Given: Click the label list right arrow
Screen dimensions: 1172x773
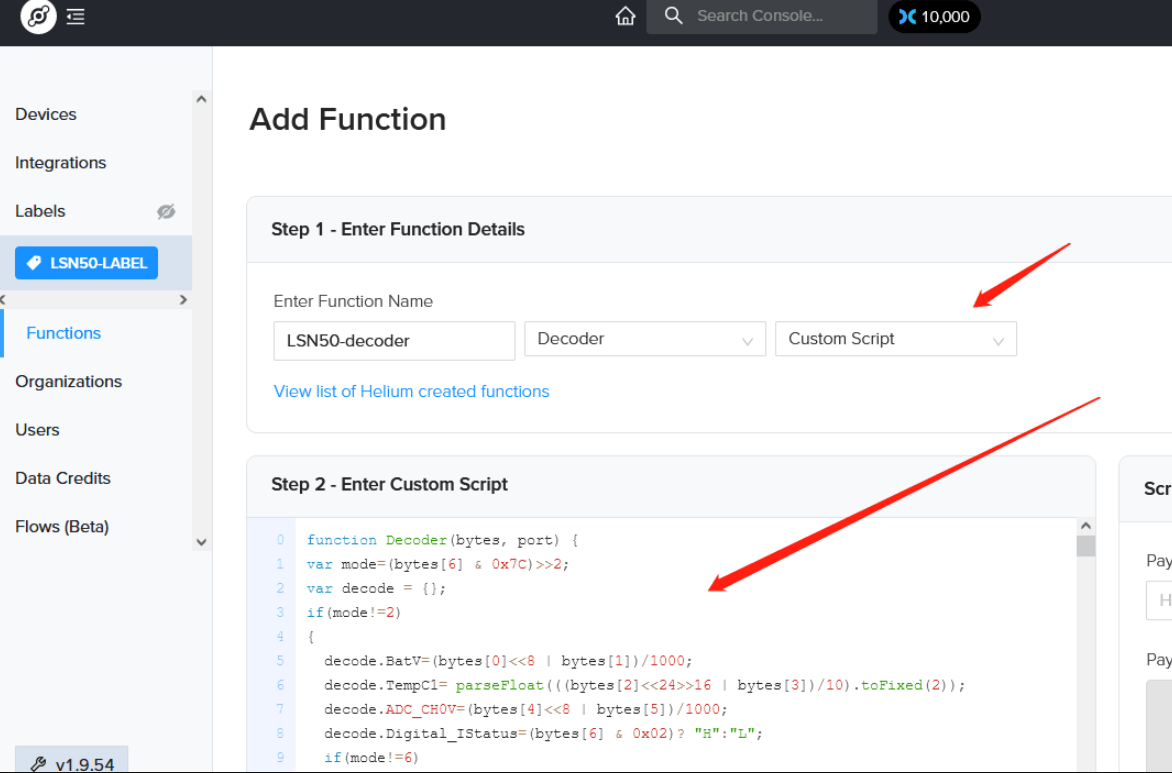Looking at the screenshot, I should tap(183, 300).
